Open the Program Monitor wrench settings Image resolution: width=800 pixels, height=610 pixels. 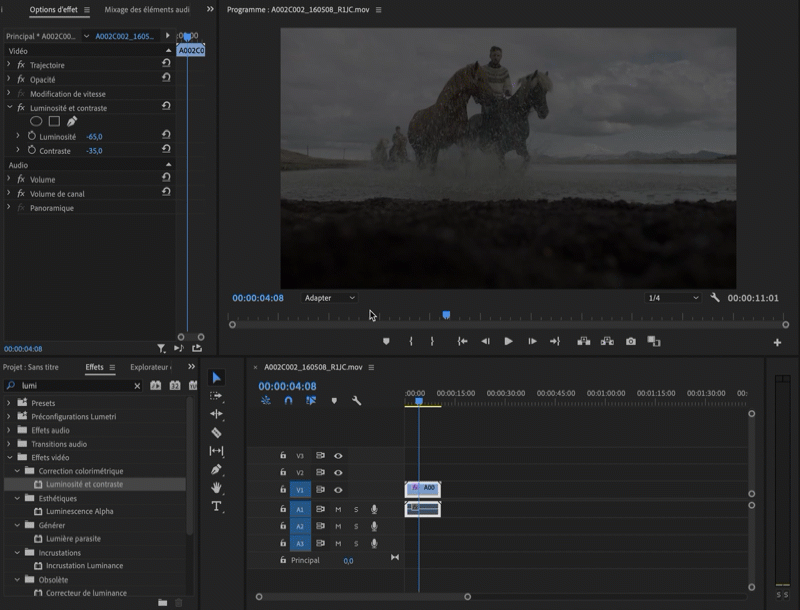click(715, 298)
